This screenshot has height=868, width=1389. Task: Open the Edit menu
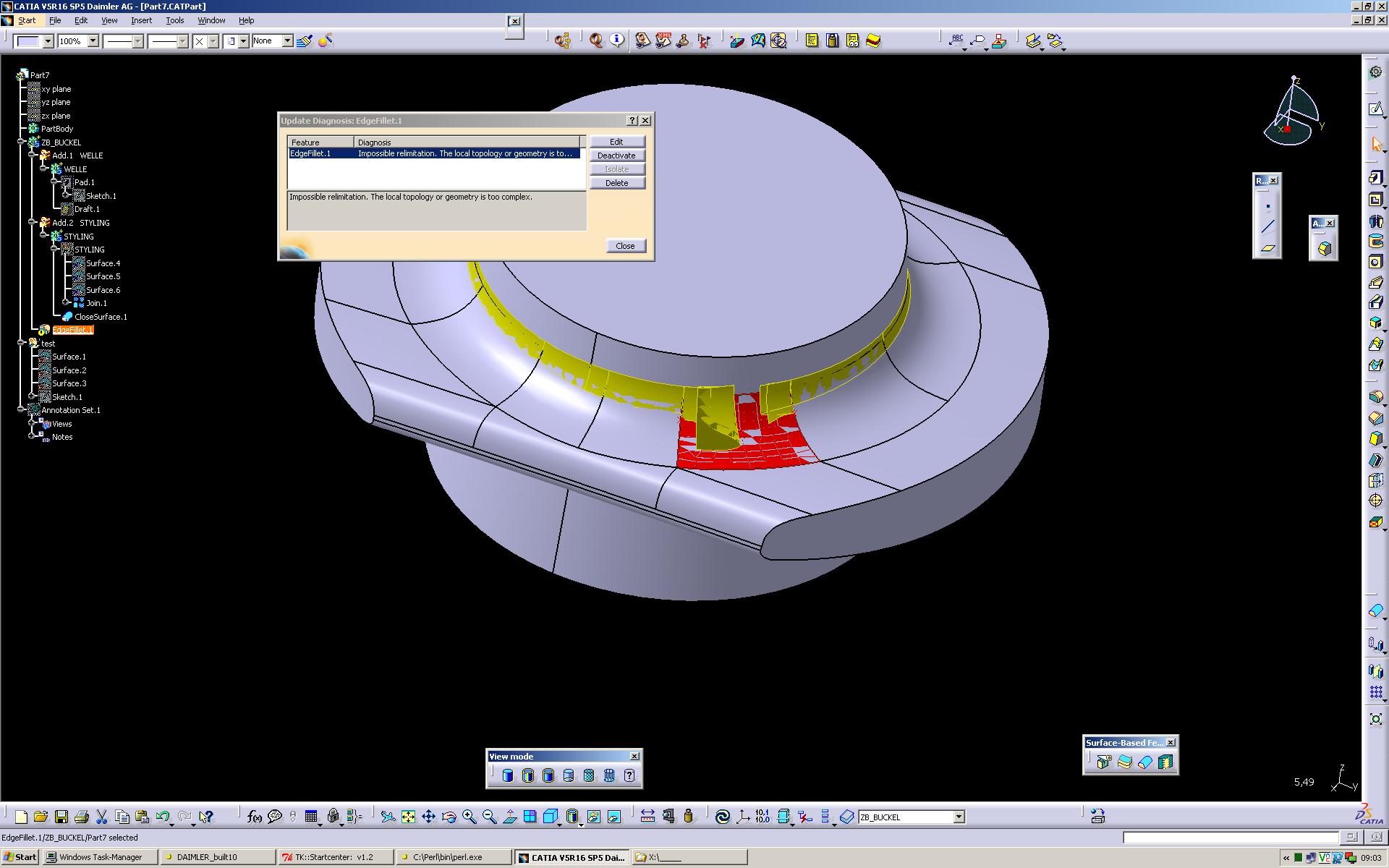coord(81,20)
